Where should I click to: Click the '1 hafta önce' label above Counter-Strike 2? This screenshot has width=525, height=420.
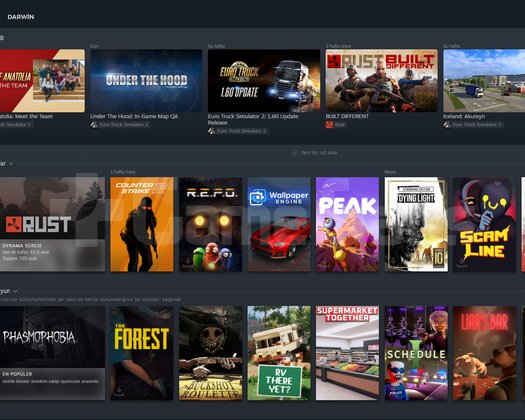click(123, 172)
